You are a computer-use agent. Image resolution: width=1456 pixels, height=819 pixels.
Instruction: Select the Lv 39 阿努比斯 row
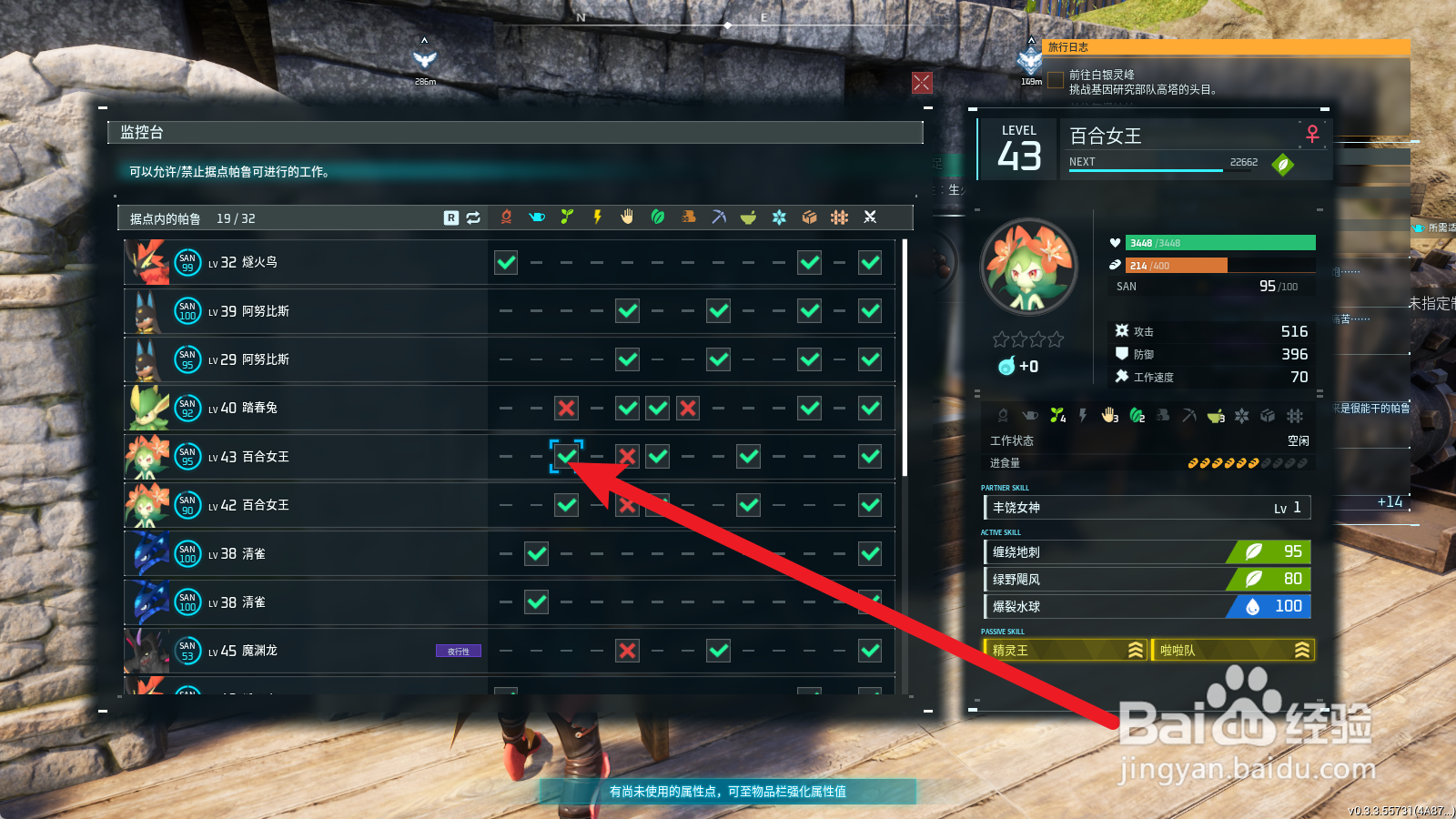[x=510, y=311]
